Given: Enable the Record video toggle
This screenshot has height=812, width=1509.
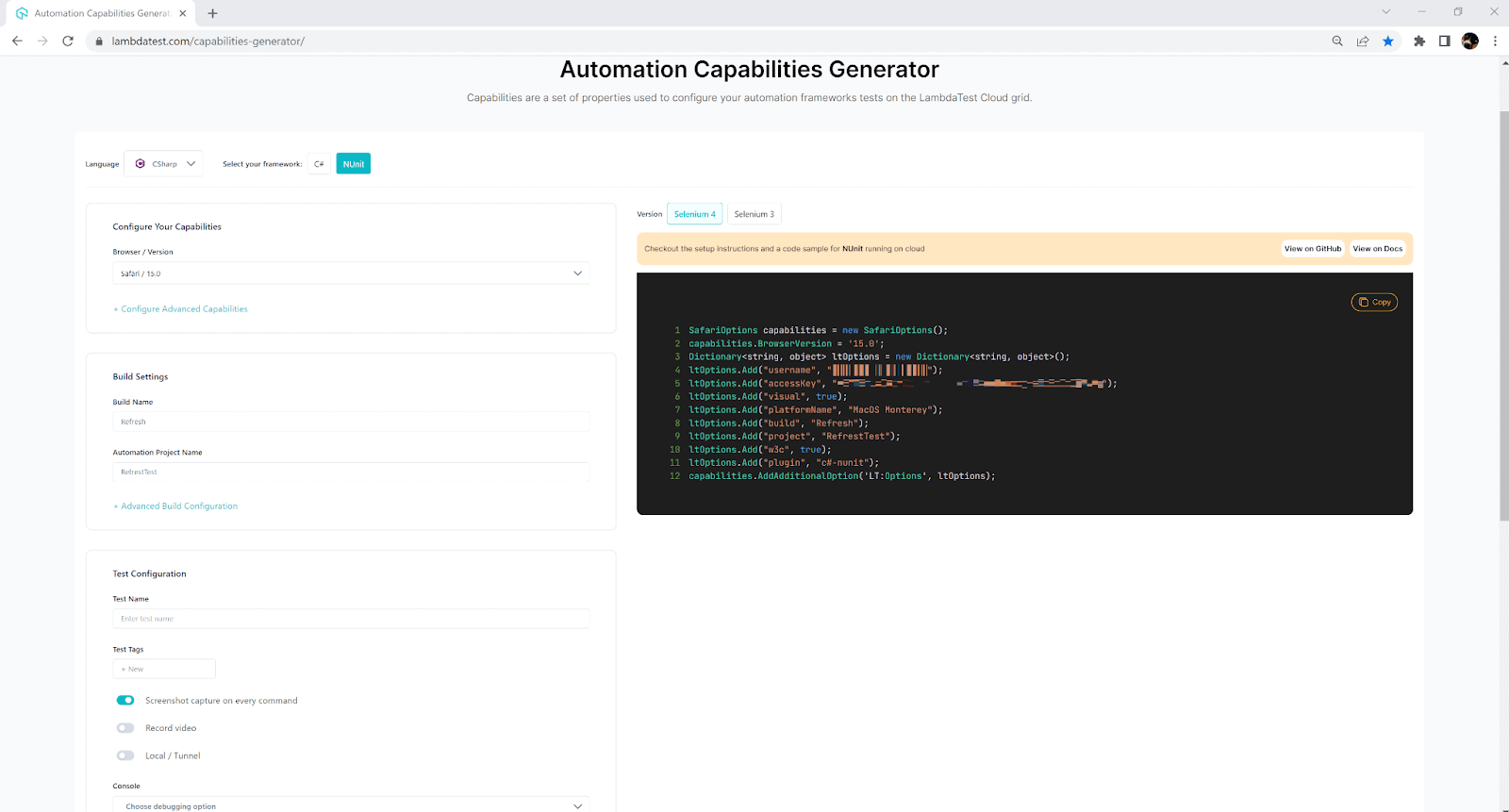Looking at the screenshot, I should [x=125, y=728].
